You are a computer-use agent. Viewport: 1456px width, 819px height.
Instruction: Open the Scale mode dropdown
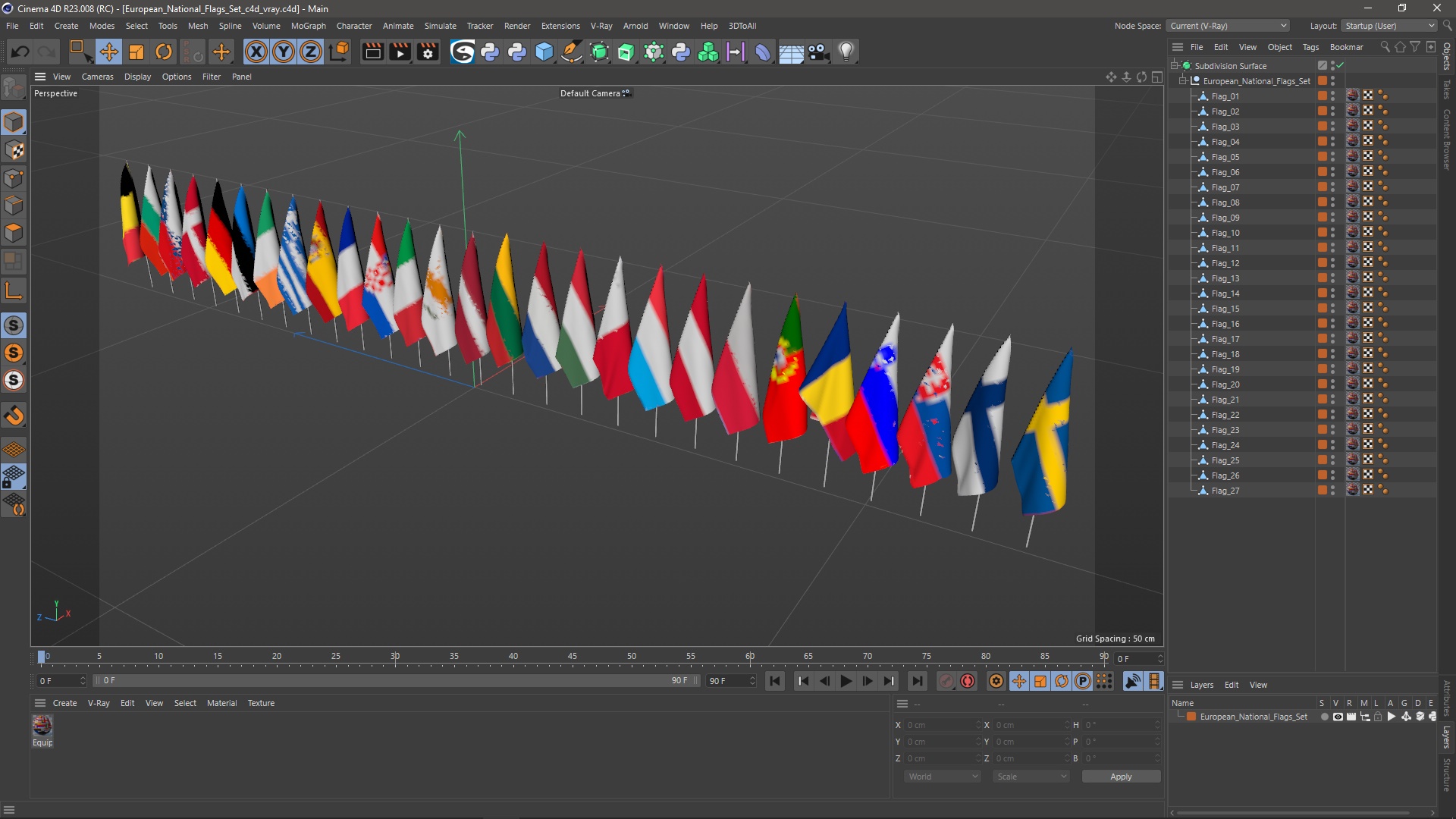(x=1031, y=777)
